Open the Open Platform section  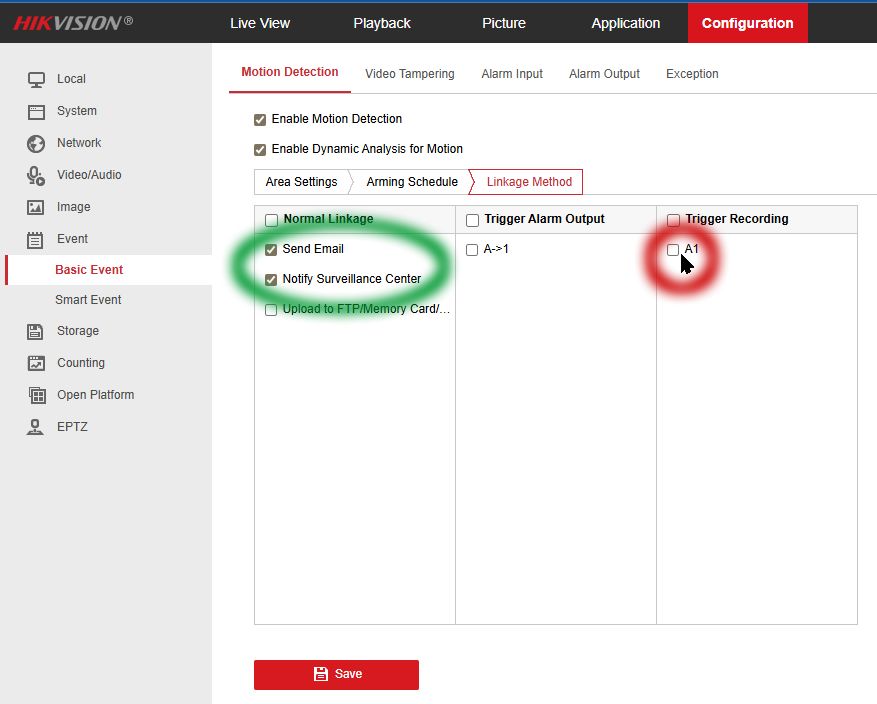pyautogui.click(x=96, y=395)
